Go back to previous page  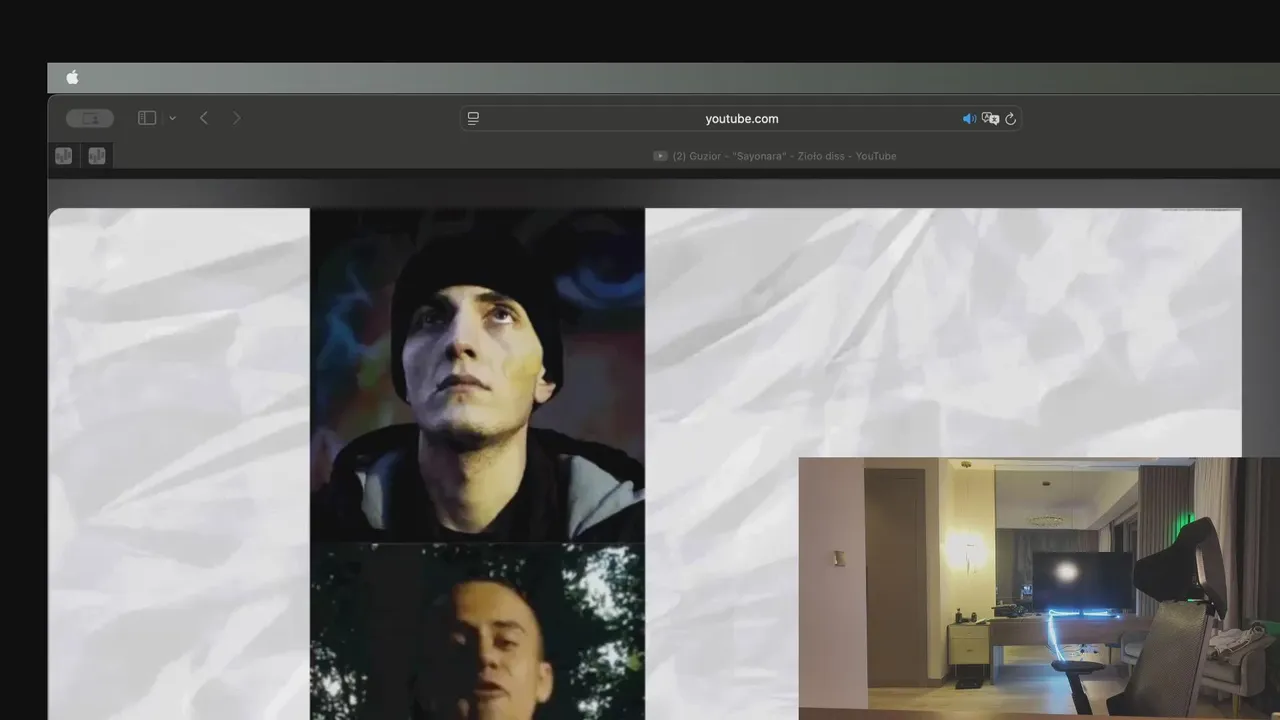204,118
